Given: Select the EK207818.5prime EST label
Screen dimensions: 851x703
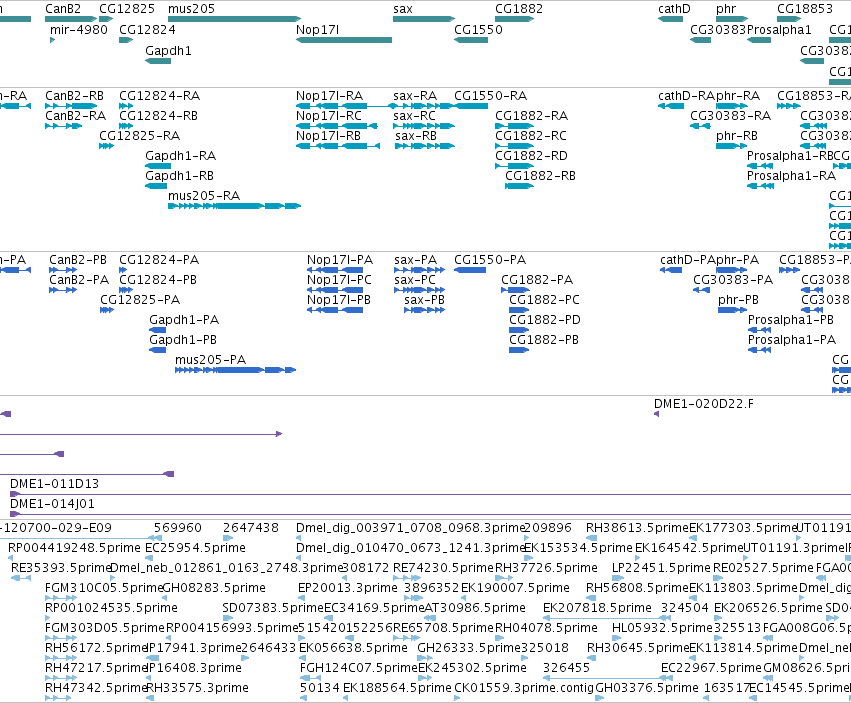Looking at the screenshot, I should (x=598, y=608).
